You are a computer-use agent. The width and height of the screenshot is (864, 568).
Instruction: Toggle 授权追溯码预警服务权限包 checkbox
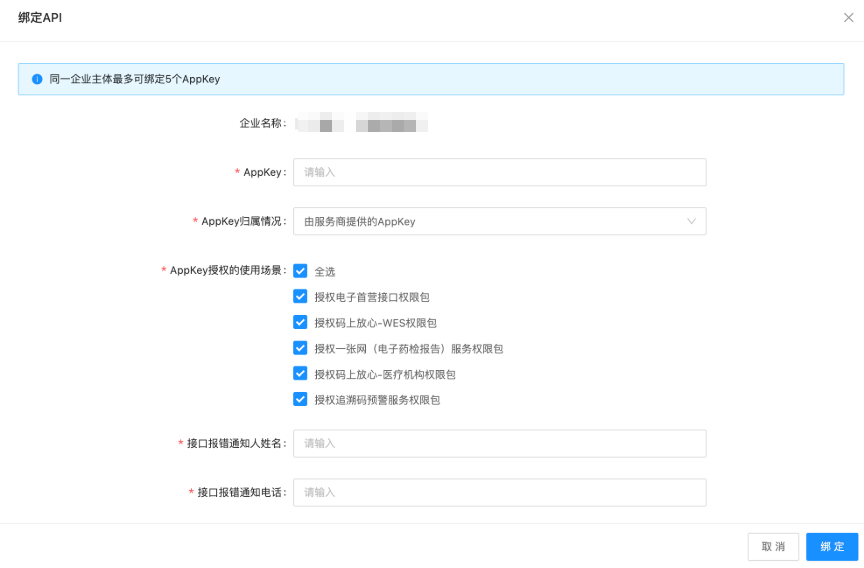point(300,399)
